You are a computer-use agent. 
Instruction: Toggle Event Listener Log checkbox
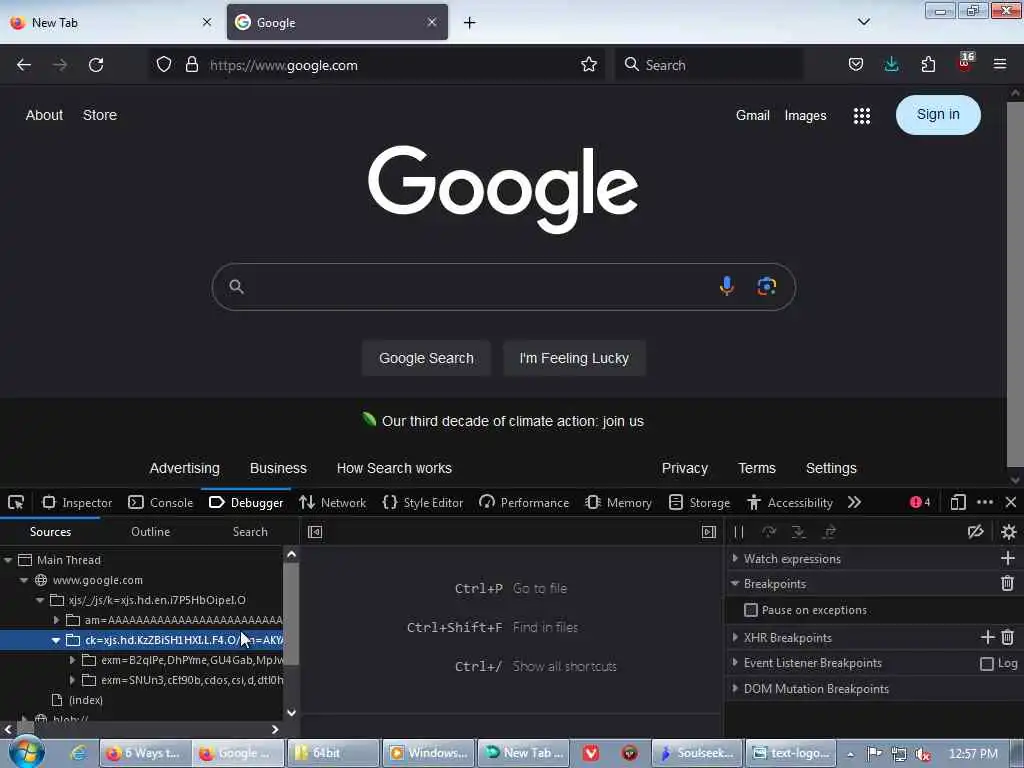pyautogui.click(x=986, y=664)
